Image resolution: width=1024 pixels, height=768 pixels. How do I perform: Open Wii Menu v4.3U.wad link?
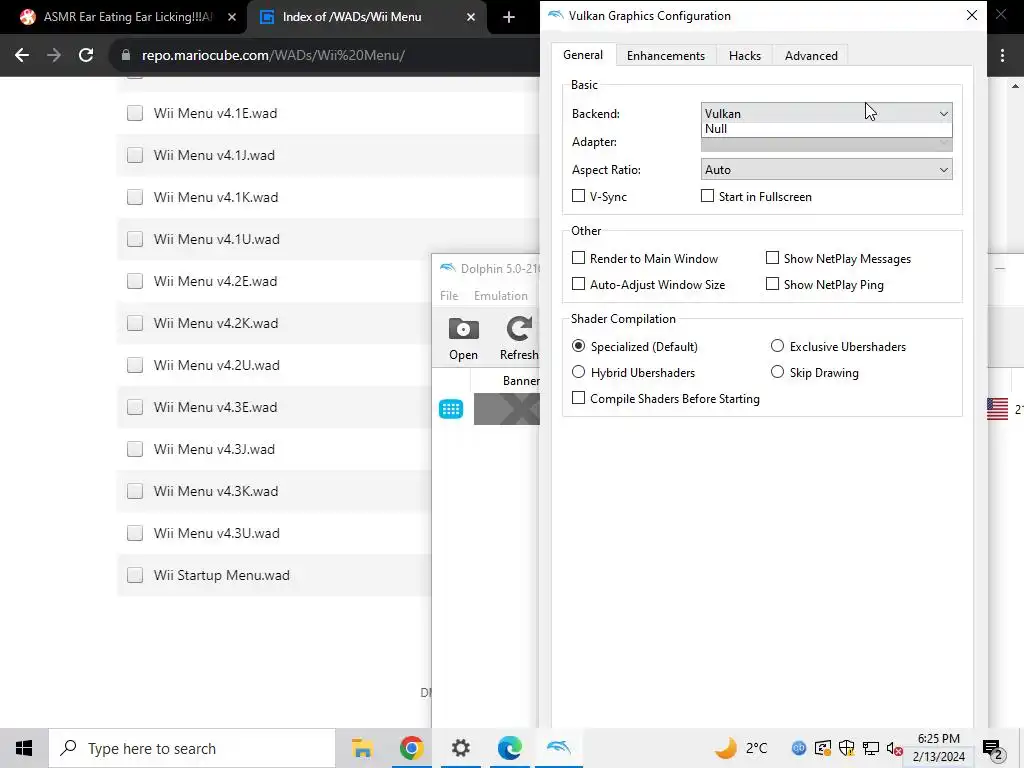click(x=216, y=533)
